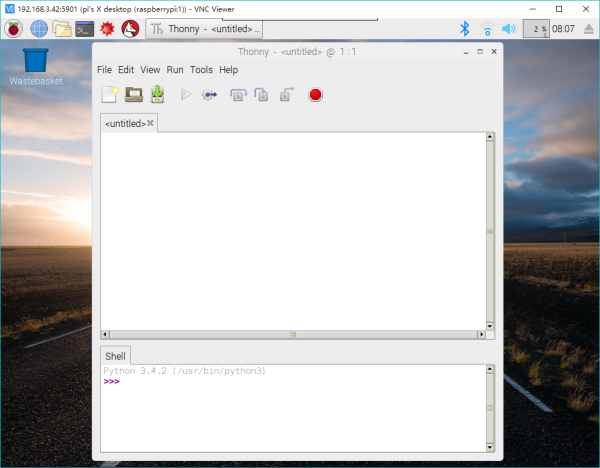Select the Shell tab
The width and height of the screenshot is (600, 468).
115,356
